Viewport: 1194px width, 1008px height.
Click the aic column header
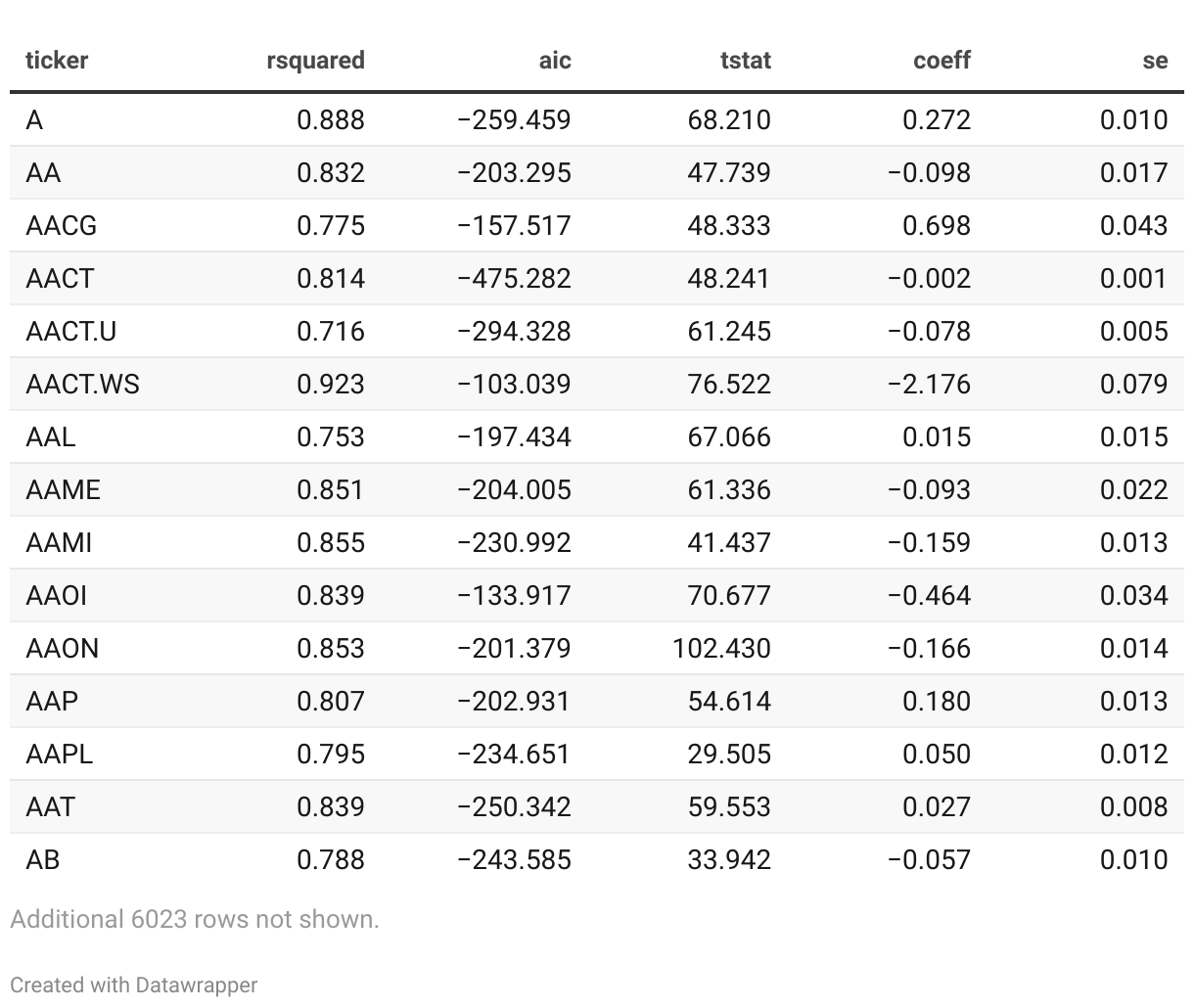click(554, 61)
